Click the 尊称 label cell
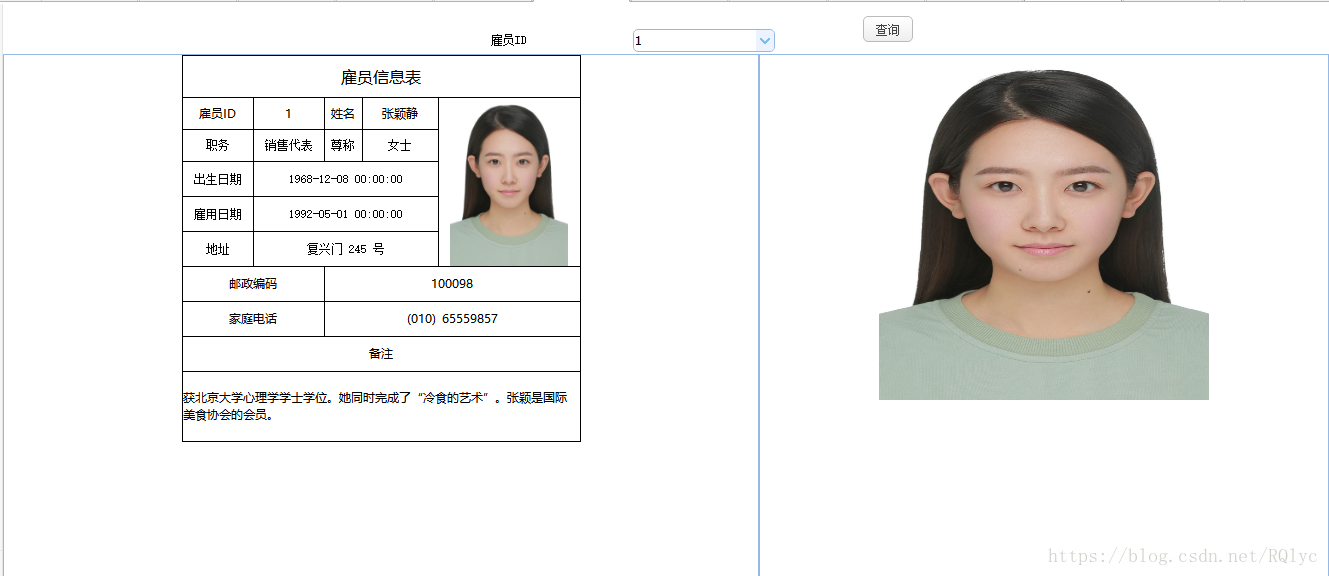The width and height of the screenshot is (1329, 576). pyautogui.click(x=343, y=146)
